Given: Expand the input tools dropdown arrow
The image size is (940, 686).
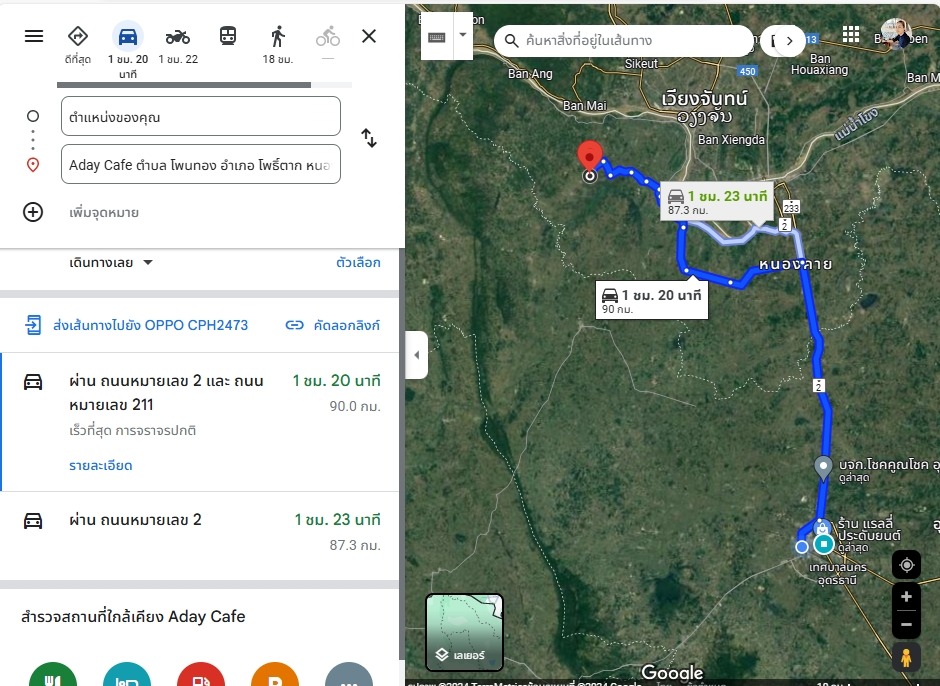Looking at the screenshot, I should (463, 35).
